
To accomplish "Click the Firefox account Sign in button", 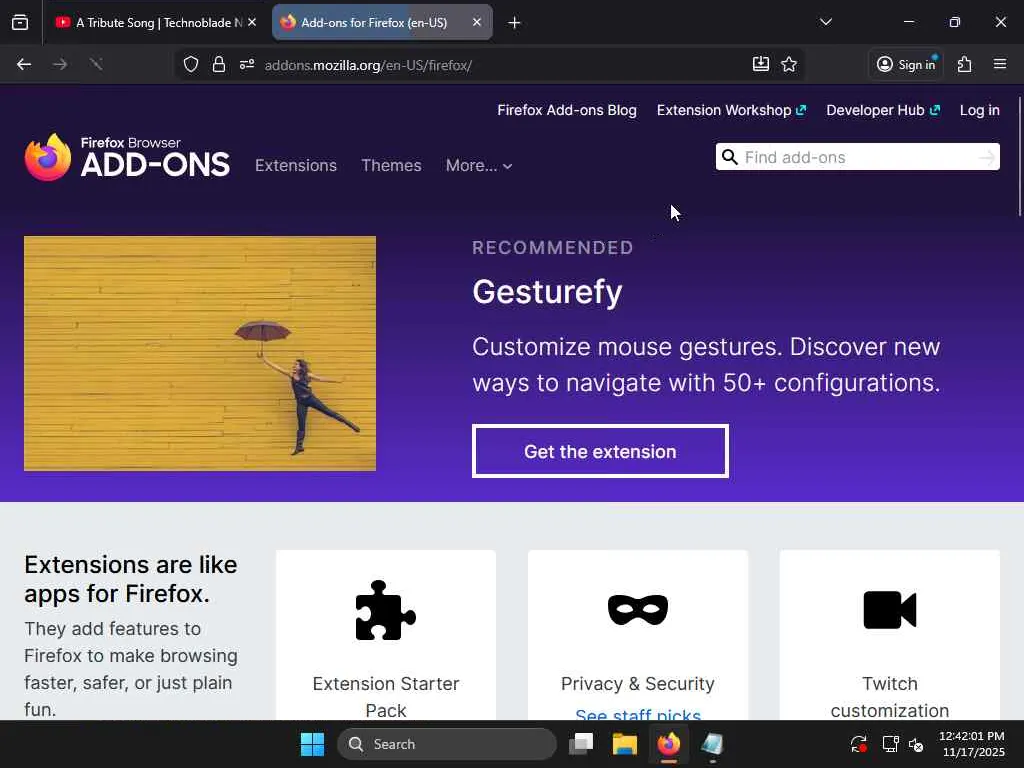I will (x=906, y=65).
